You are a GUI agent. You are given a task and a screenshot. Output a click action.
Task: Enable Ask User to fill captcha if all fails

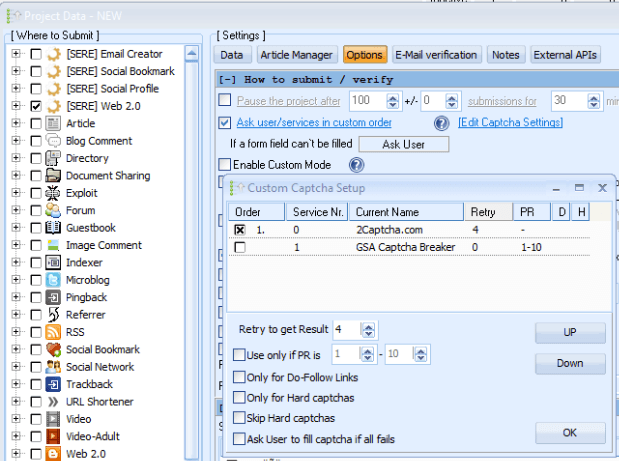(239, 439)
